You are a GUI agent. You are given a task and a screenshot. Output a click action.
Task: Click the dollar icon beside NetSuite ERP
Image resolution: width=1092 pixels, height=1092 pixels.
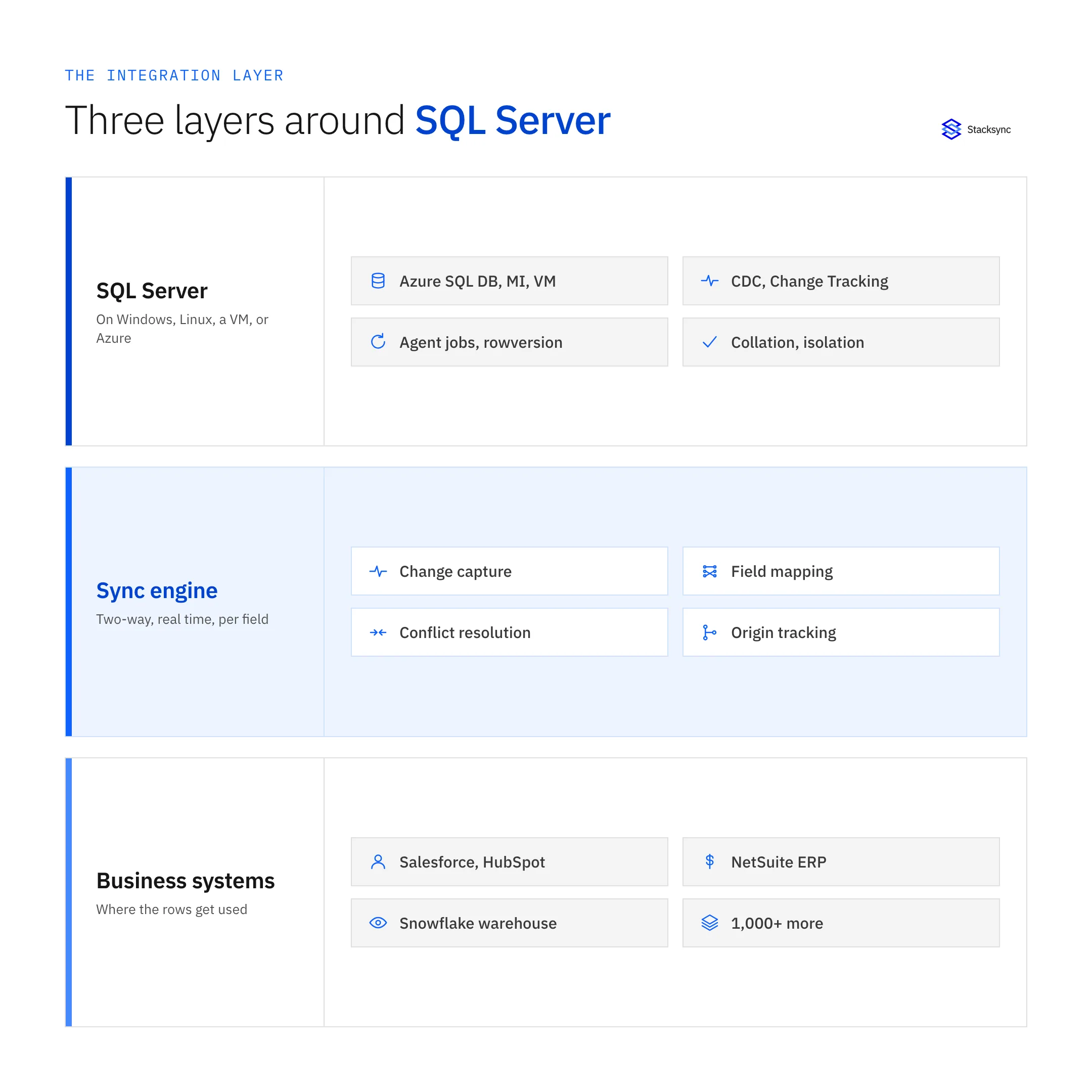pyautogui.click(x=709, y=861)
